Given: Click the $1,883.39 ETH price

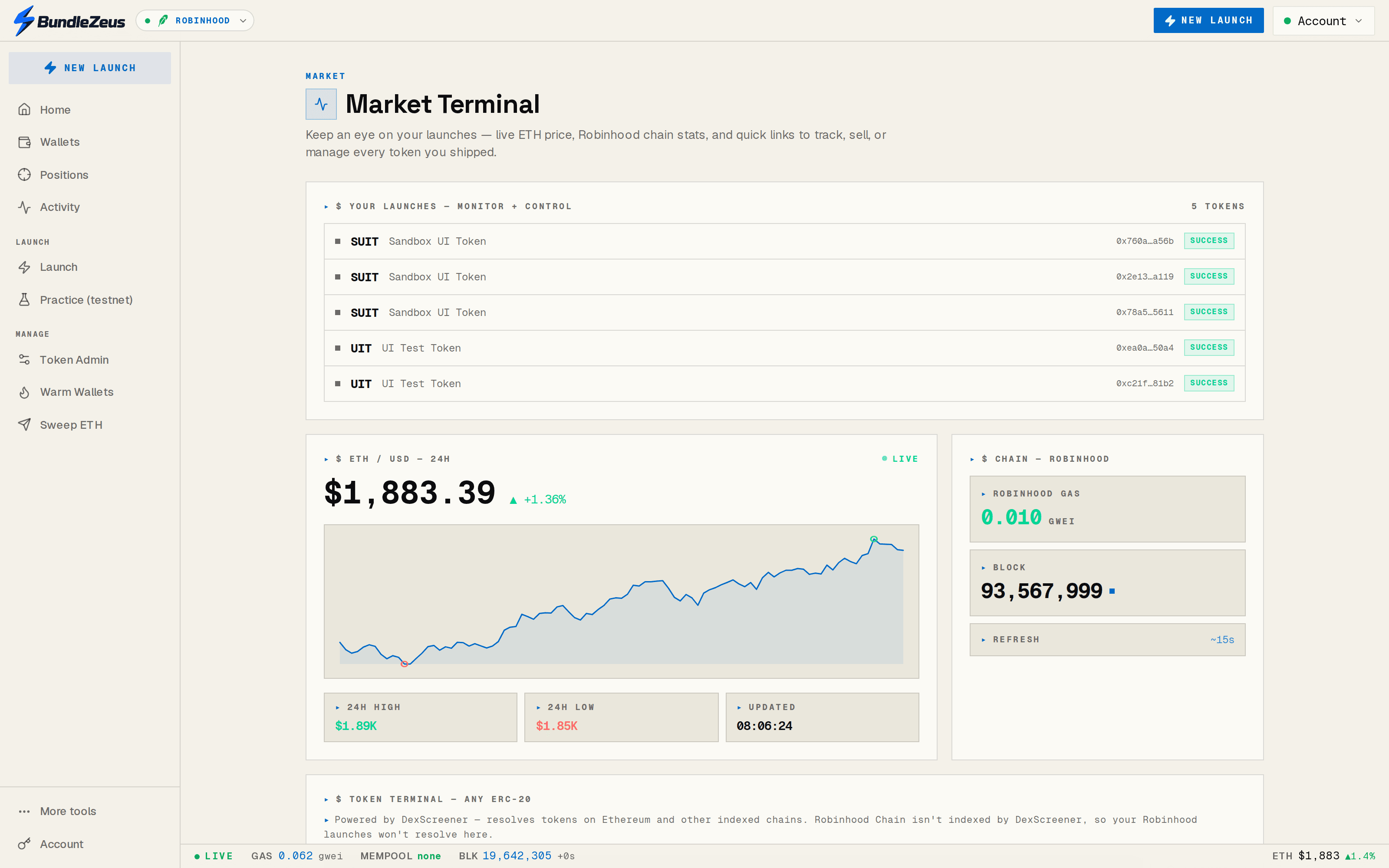Looking at the screenshot, I should click(x=410, y=493).
